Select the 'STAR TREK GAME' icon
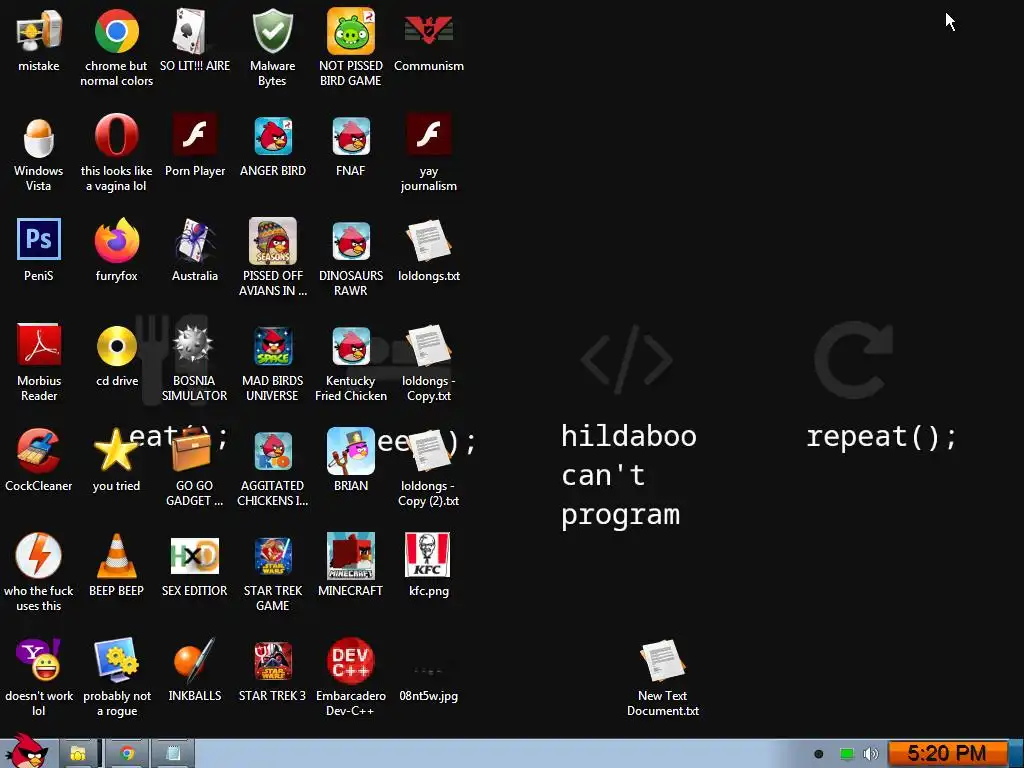The width and height of the screenshot is (1024, 768). click(x=272, y=555)
